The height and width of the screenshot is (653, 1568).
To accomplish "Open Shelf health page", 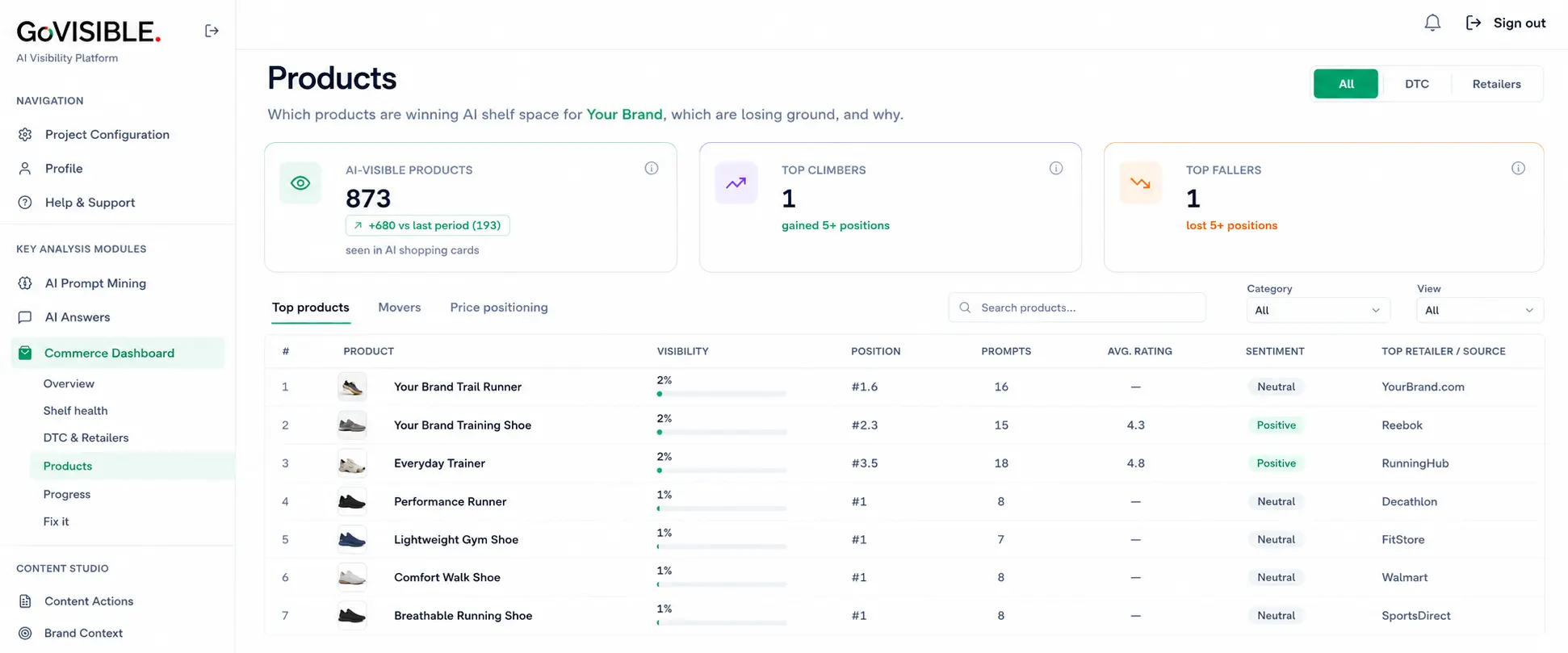I will click(x=75, y=410).
